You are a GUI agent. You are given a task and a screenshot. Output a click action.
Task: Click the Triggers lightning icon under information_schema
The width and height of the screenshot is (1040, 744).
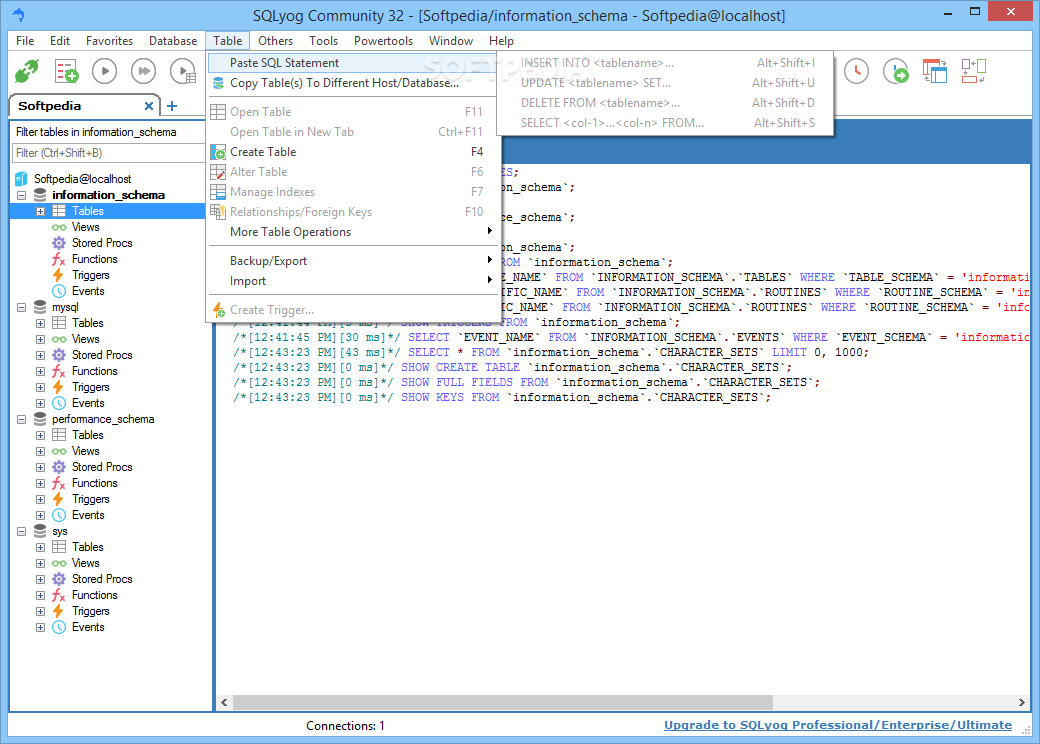pos(58,275)
